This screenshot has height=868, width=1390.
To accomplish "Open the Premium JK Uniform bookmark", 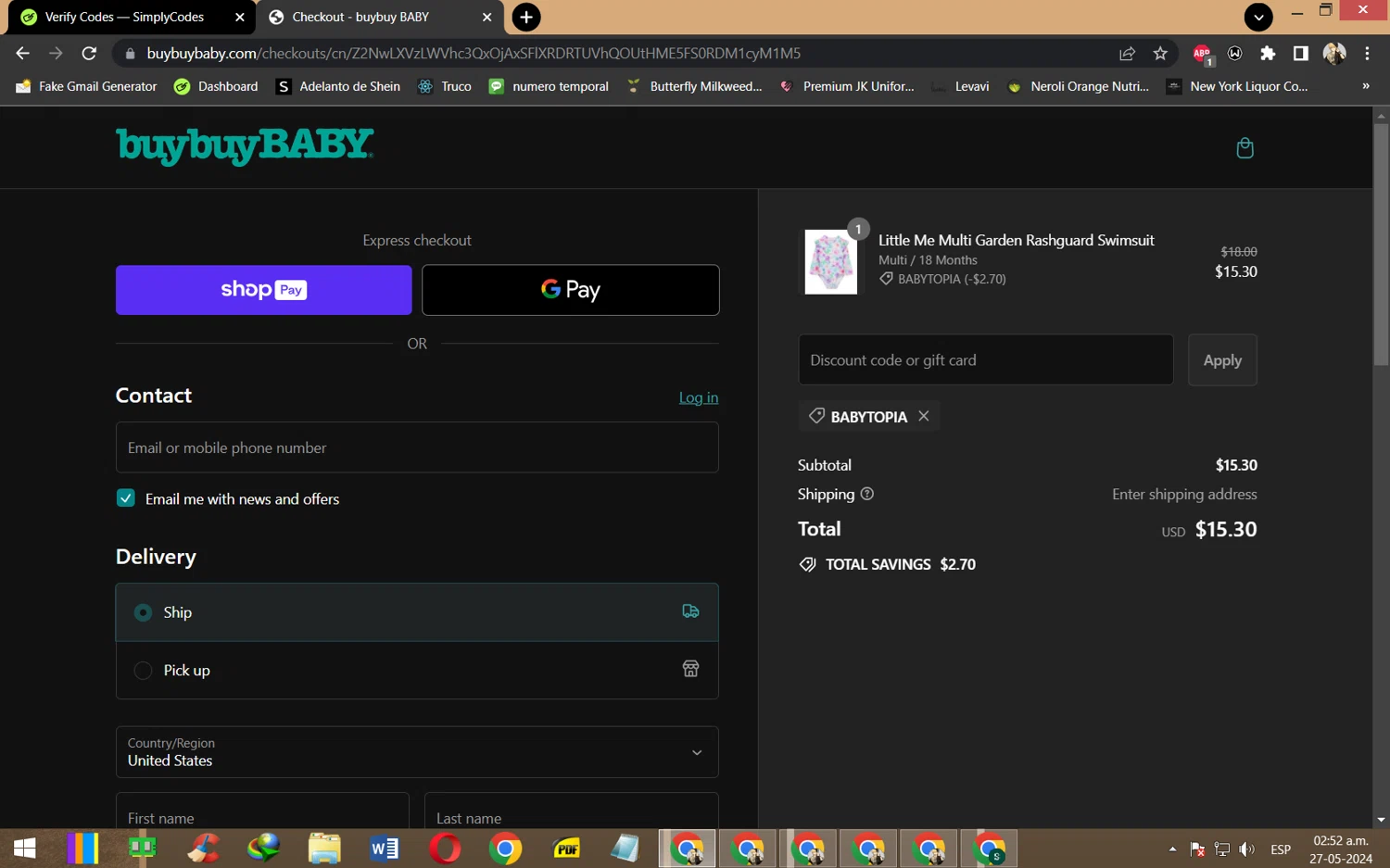I will pos(847,86).
